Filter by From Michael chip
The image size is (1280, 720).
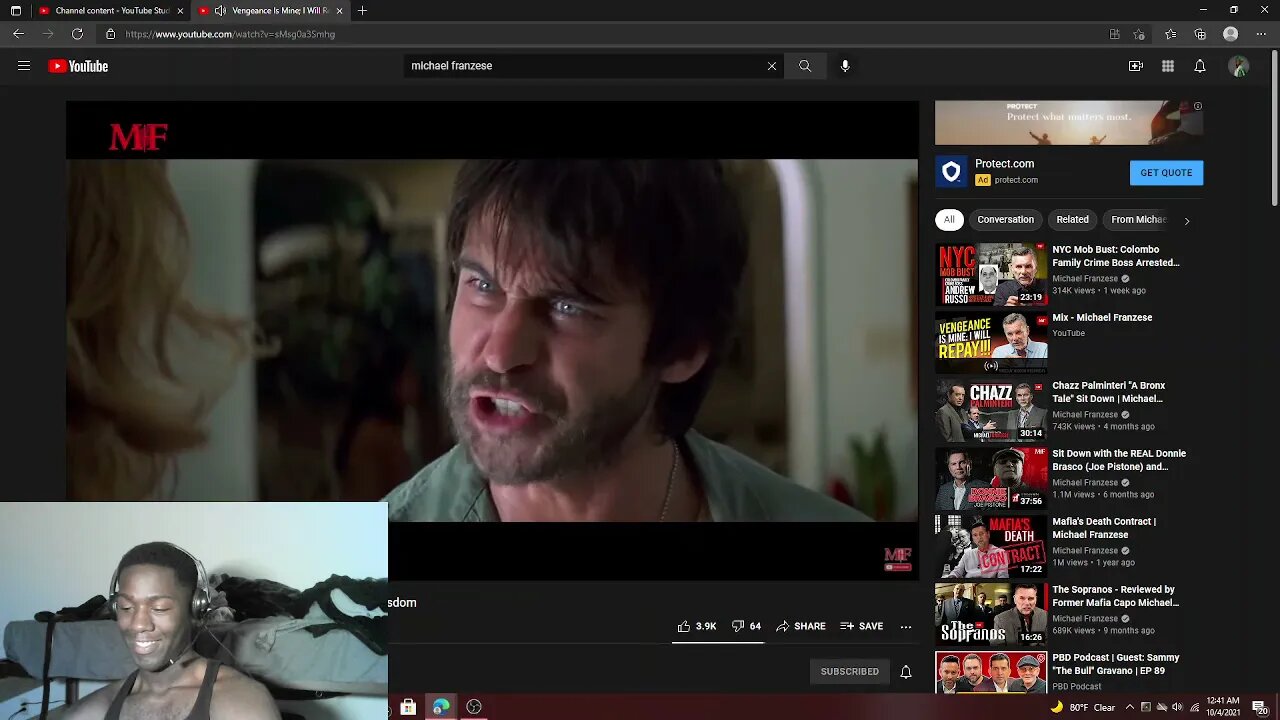tap(1138, 220)
